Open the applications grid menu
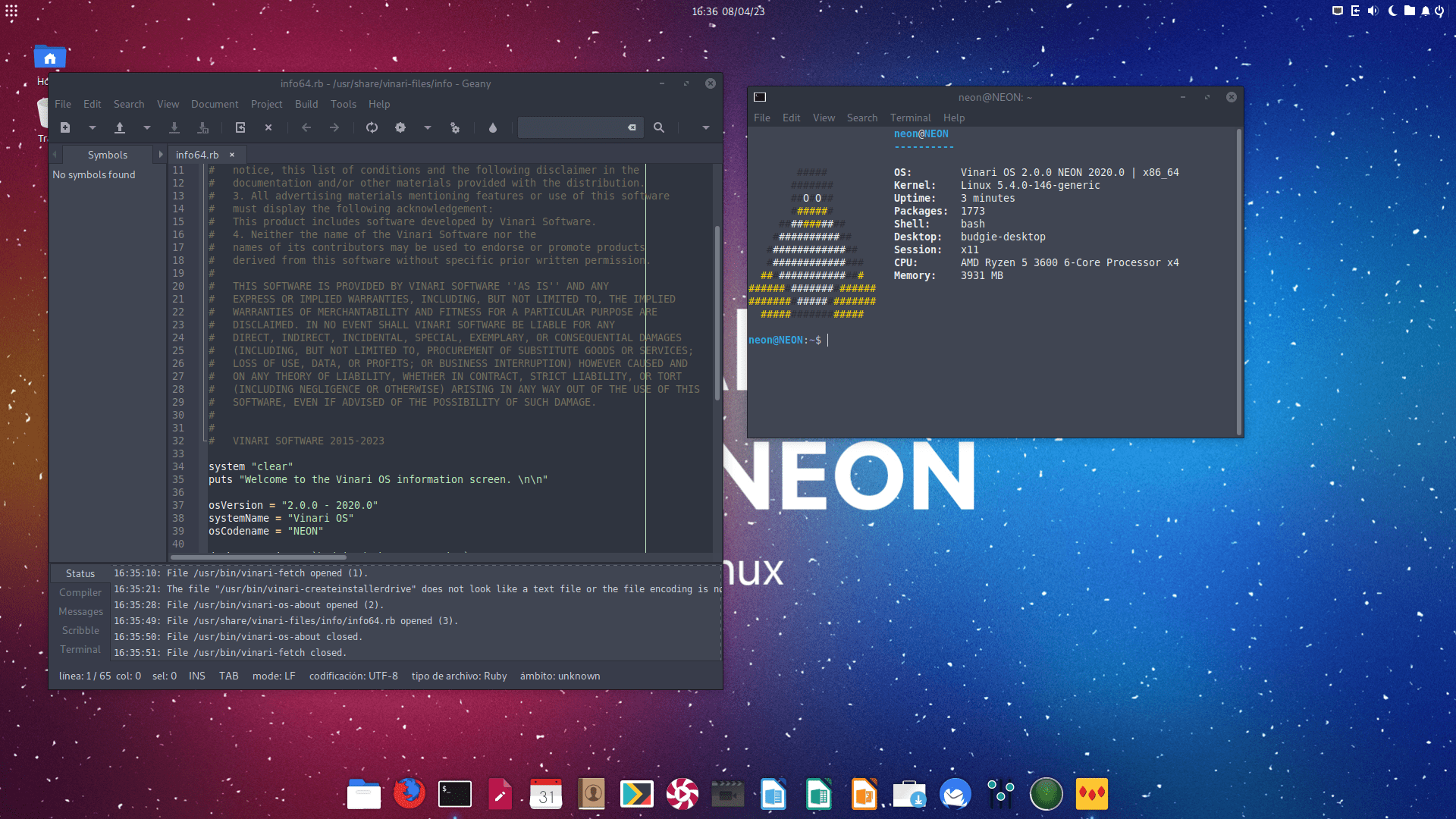The height and width of the screenshot is (819, 1456). pyautogui.click(x=11, y=11)
